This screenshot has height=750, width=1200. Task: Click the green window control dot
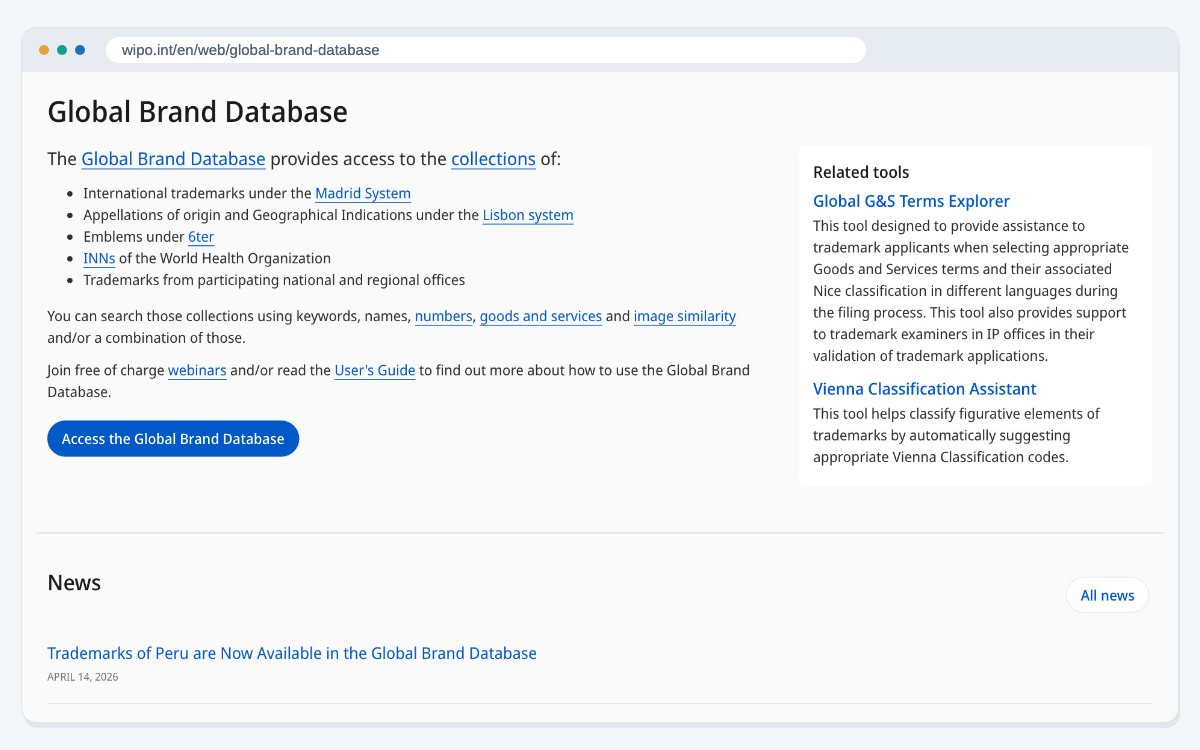[x=62, y=50]
